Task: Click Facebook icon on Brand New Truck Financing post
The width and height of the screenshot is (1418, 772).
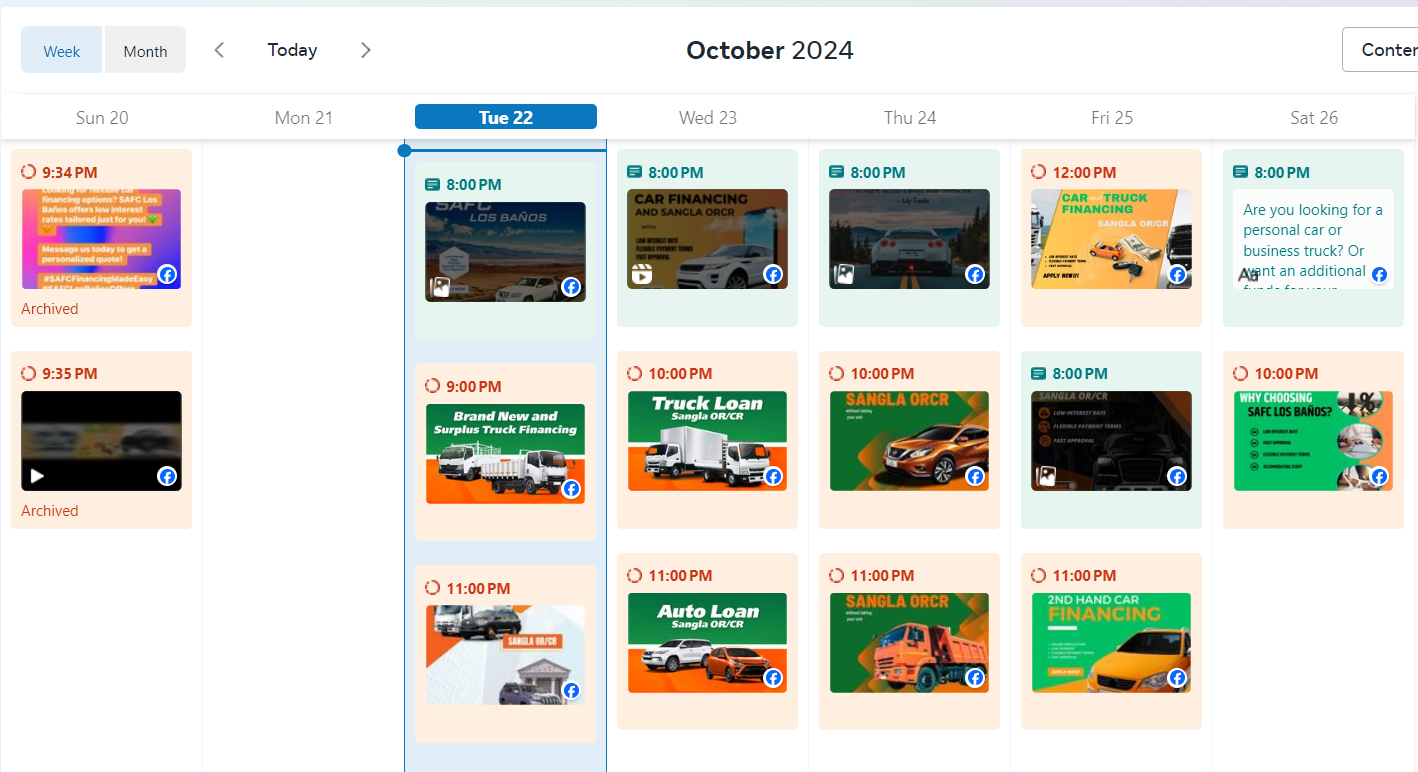Action: click(x=571, y=489)
